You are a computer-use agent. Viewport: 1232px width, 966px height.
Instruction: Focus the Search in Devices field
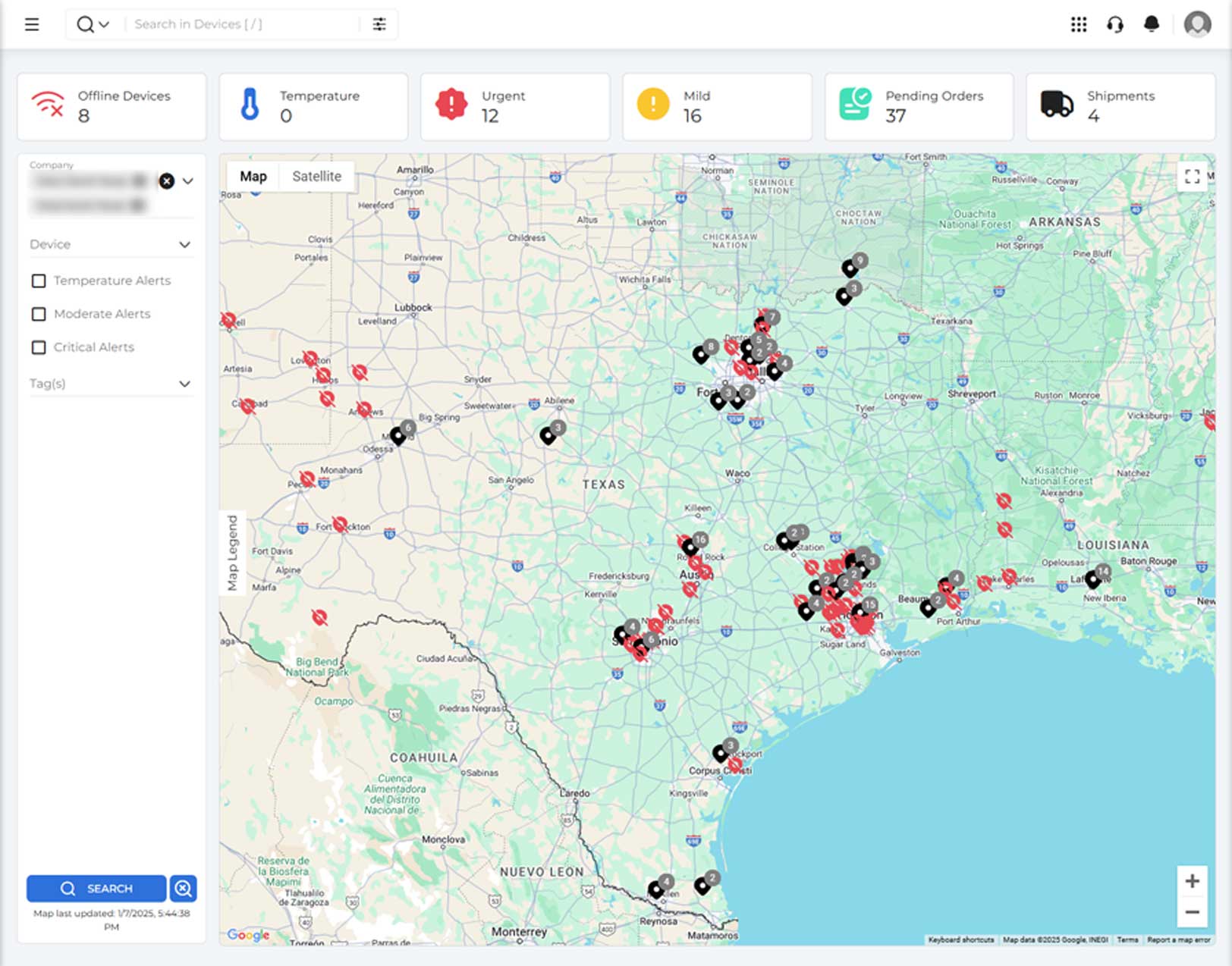pos(241,24)
